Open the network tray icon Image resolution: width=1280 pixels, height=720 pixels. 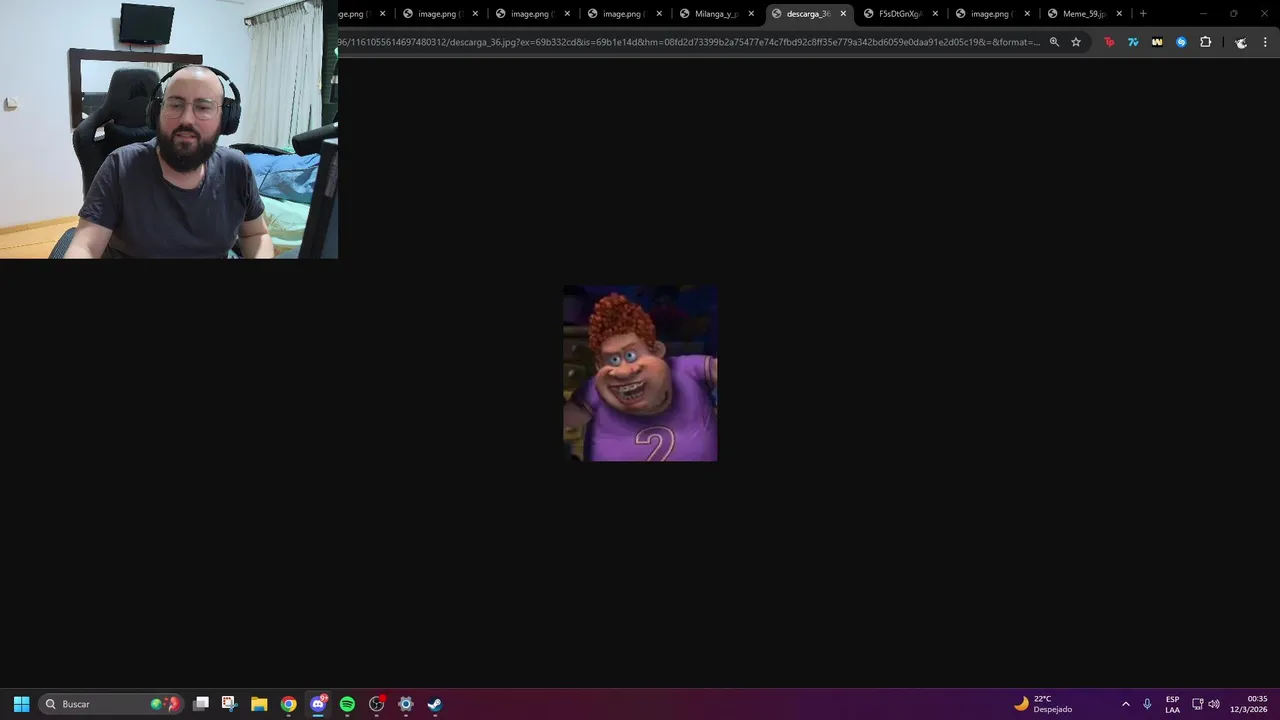click(x=1198, y=704)
